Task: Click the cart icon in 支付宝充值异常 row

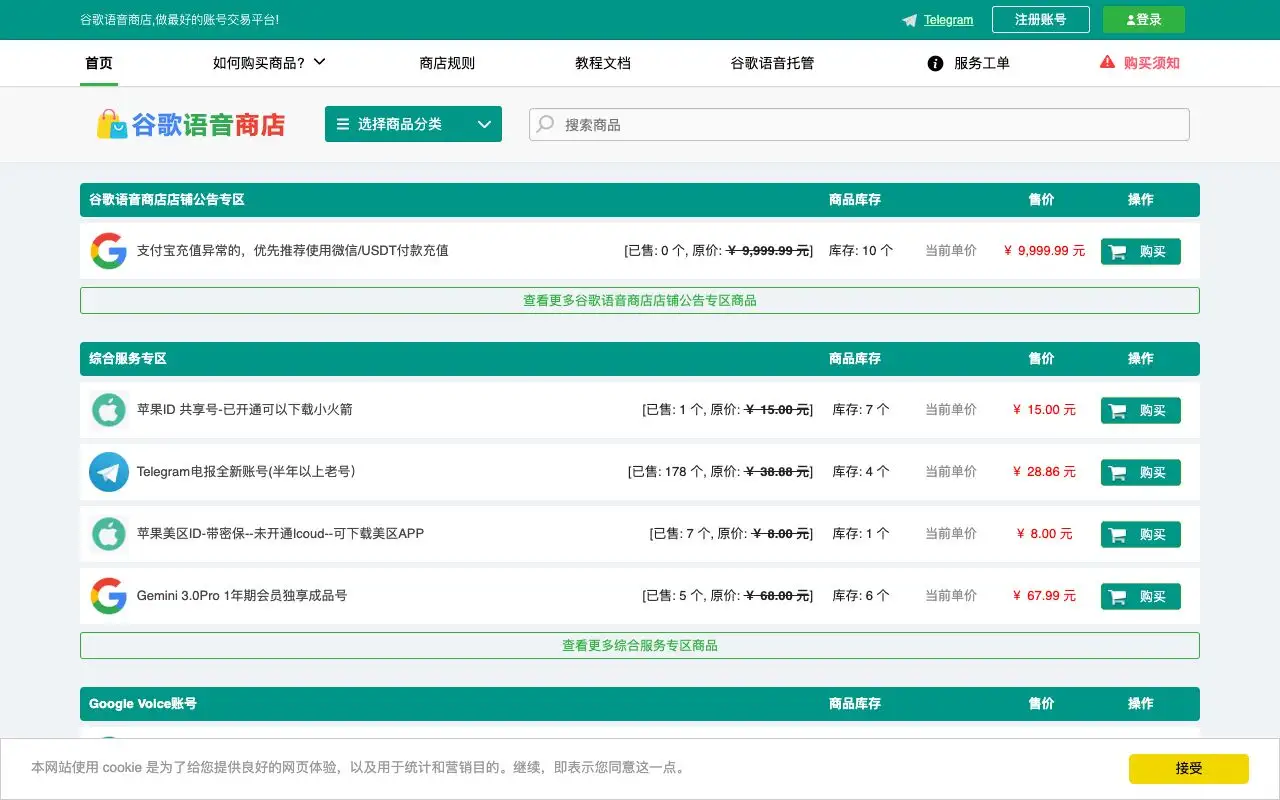Action: click(x=1118, y=252)
